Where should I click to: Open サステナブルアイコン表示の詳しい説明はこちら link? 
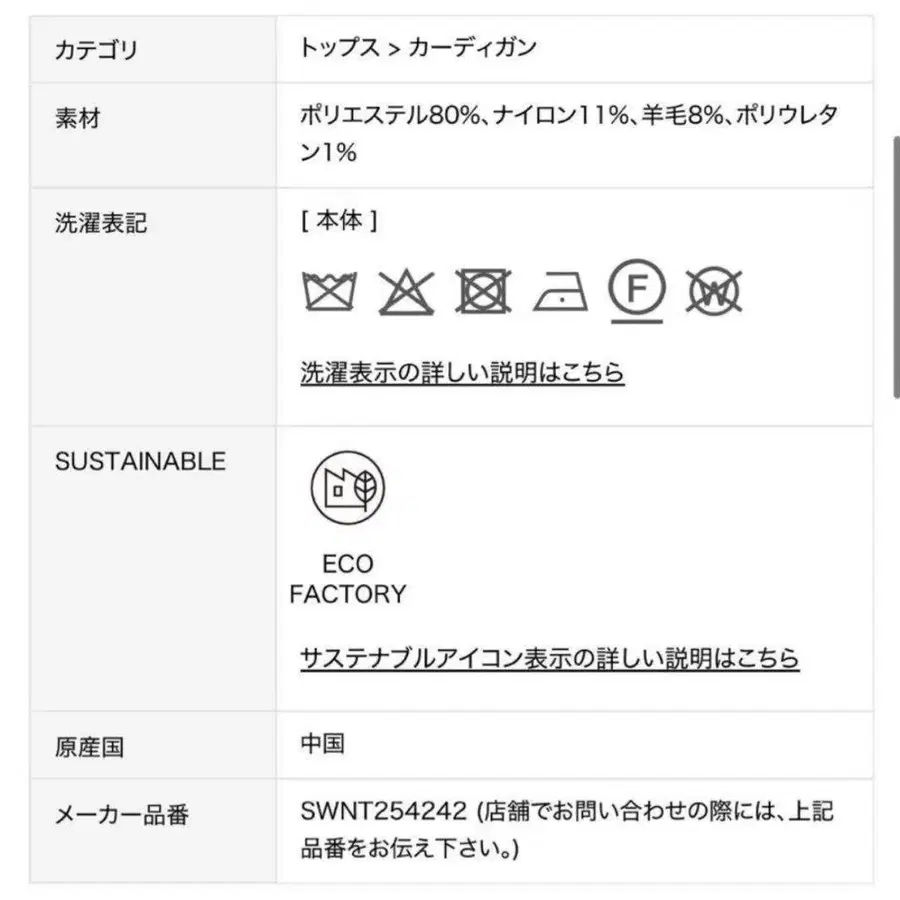(549, 658)
